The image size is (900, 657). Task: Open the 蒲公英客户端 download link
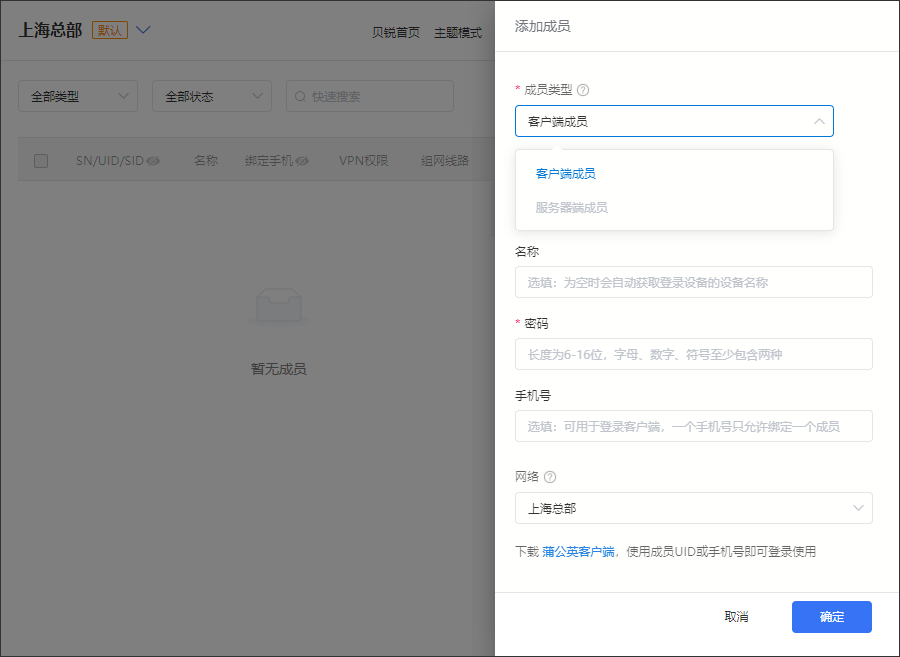(578, 551)
